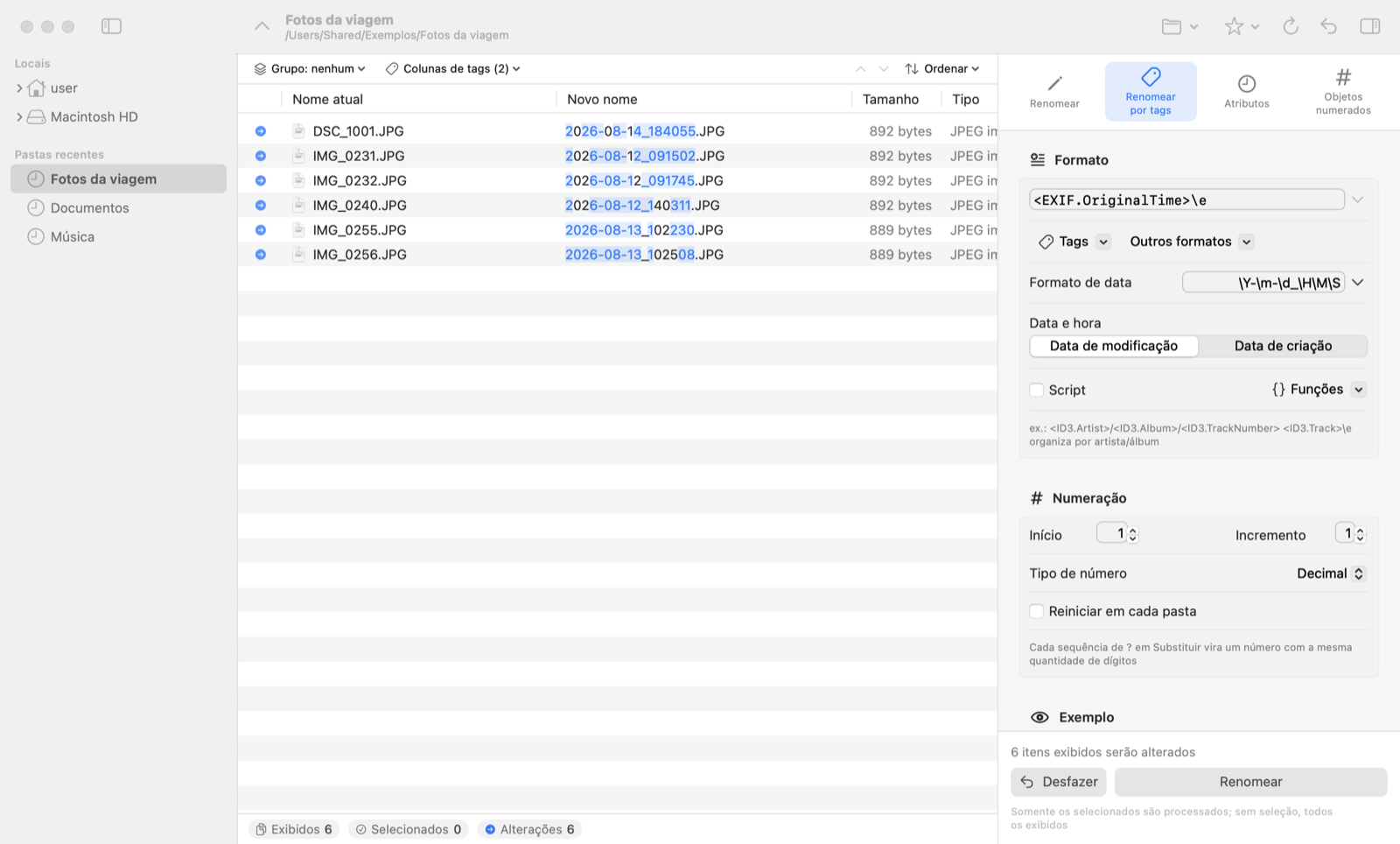The image size is (1400, 844).
Task: Expand the user location in the sidebar
Action: 19,88
